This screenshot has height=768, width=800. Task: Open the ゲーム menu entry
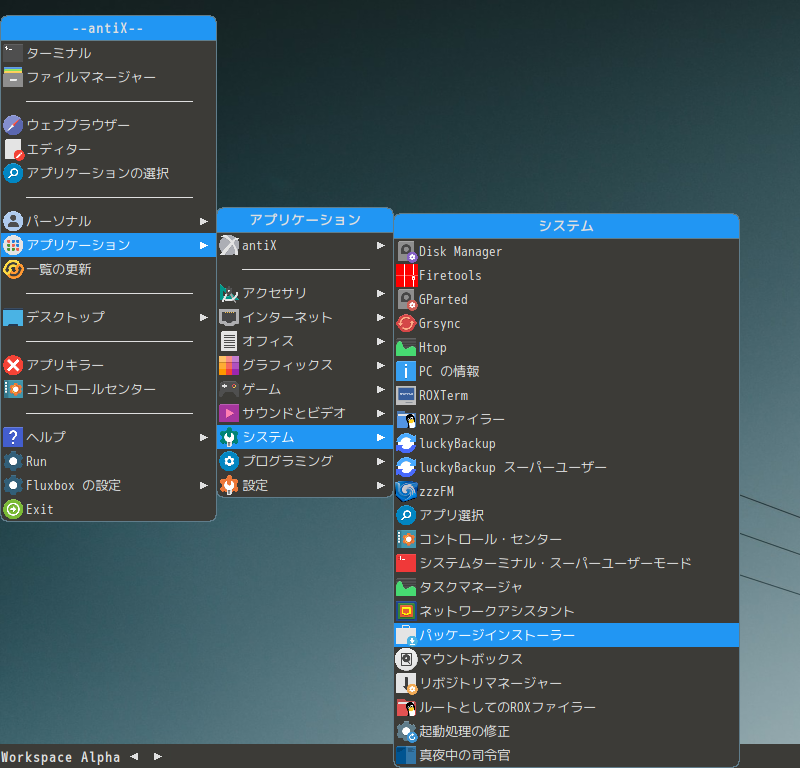(x=305, y=389)
